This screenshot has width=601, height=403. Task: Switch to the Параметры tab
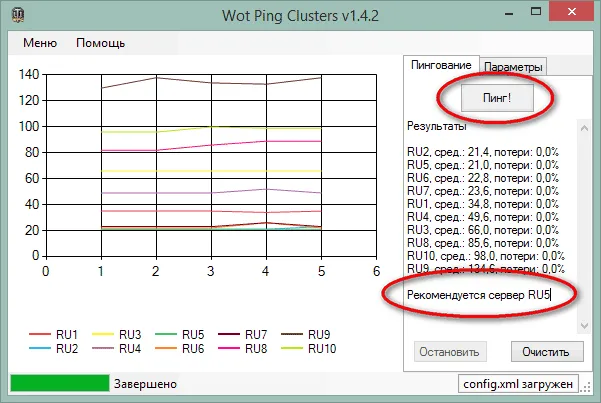pos(513,66)
